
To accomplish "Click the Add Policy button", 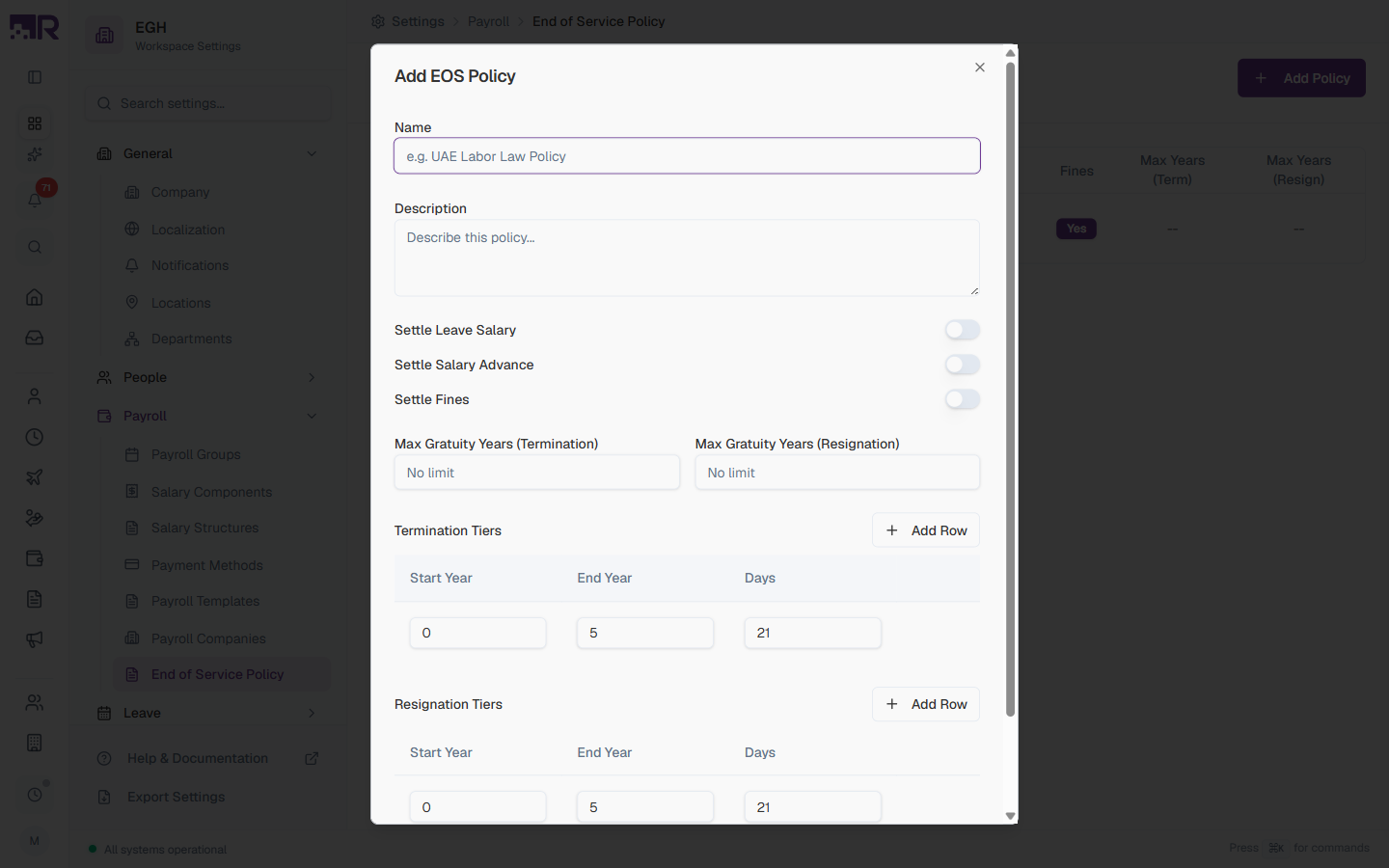I will click(1301, 78).
